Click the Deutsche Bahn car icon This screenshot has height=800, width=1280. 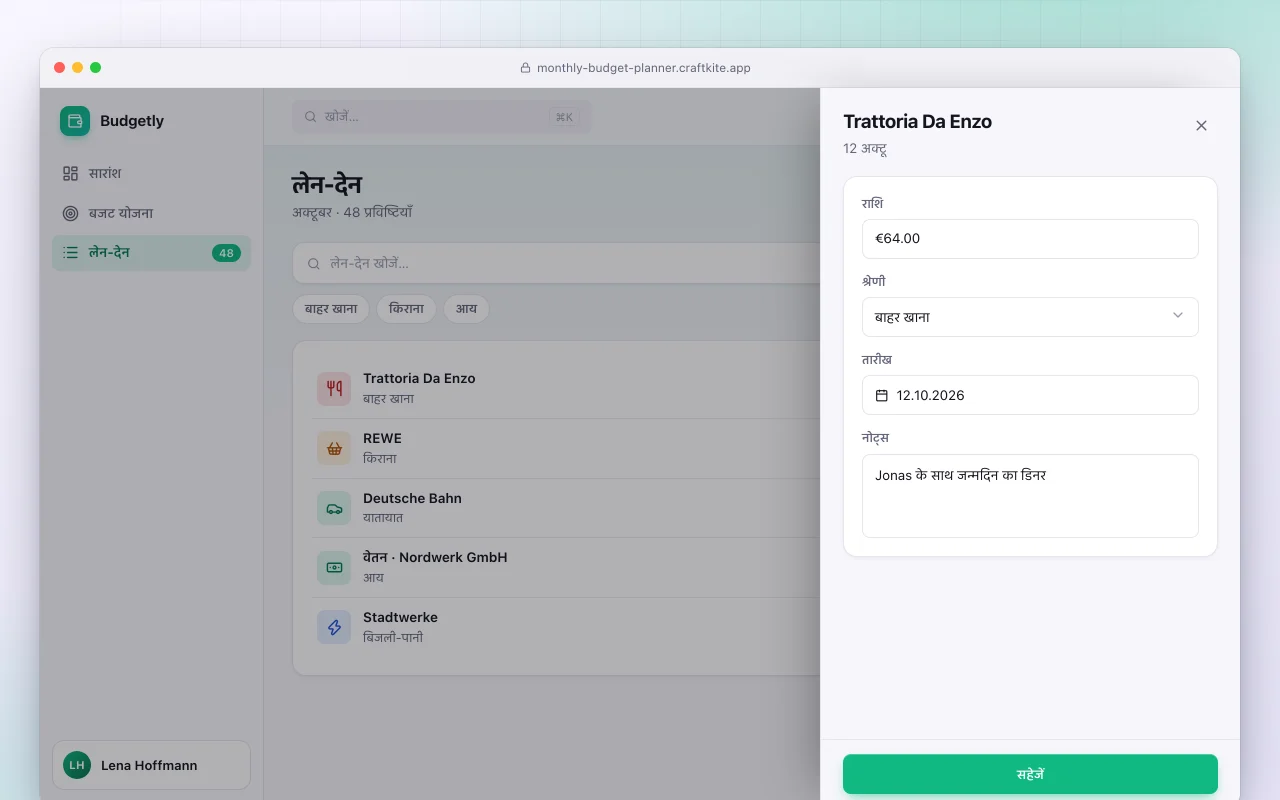coord(334,508)
